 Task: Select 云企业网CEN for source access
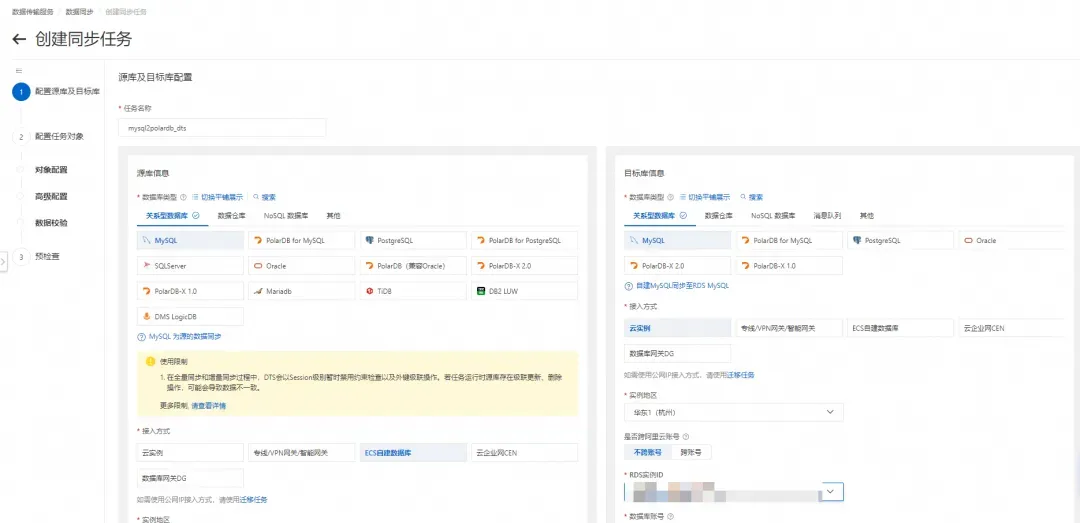click(525, 453)
